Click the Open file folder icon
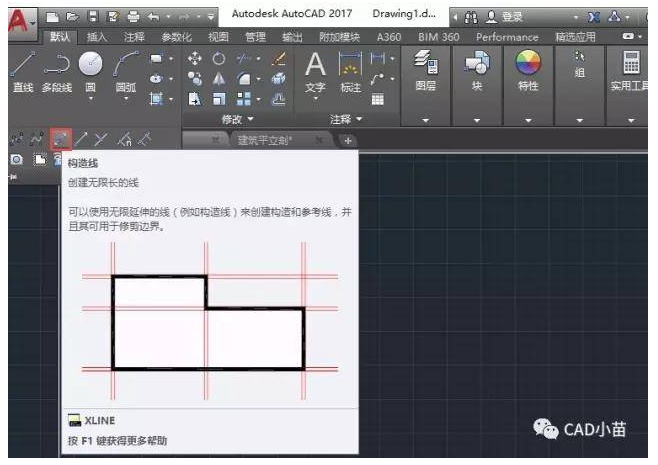The image size is (658, 465). pos(73,17)
